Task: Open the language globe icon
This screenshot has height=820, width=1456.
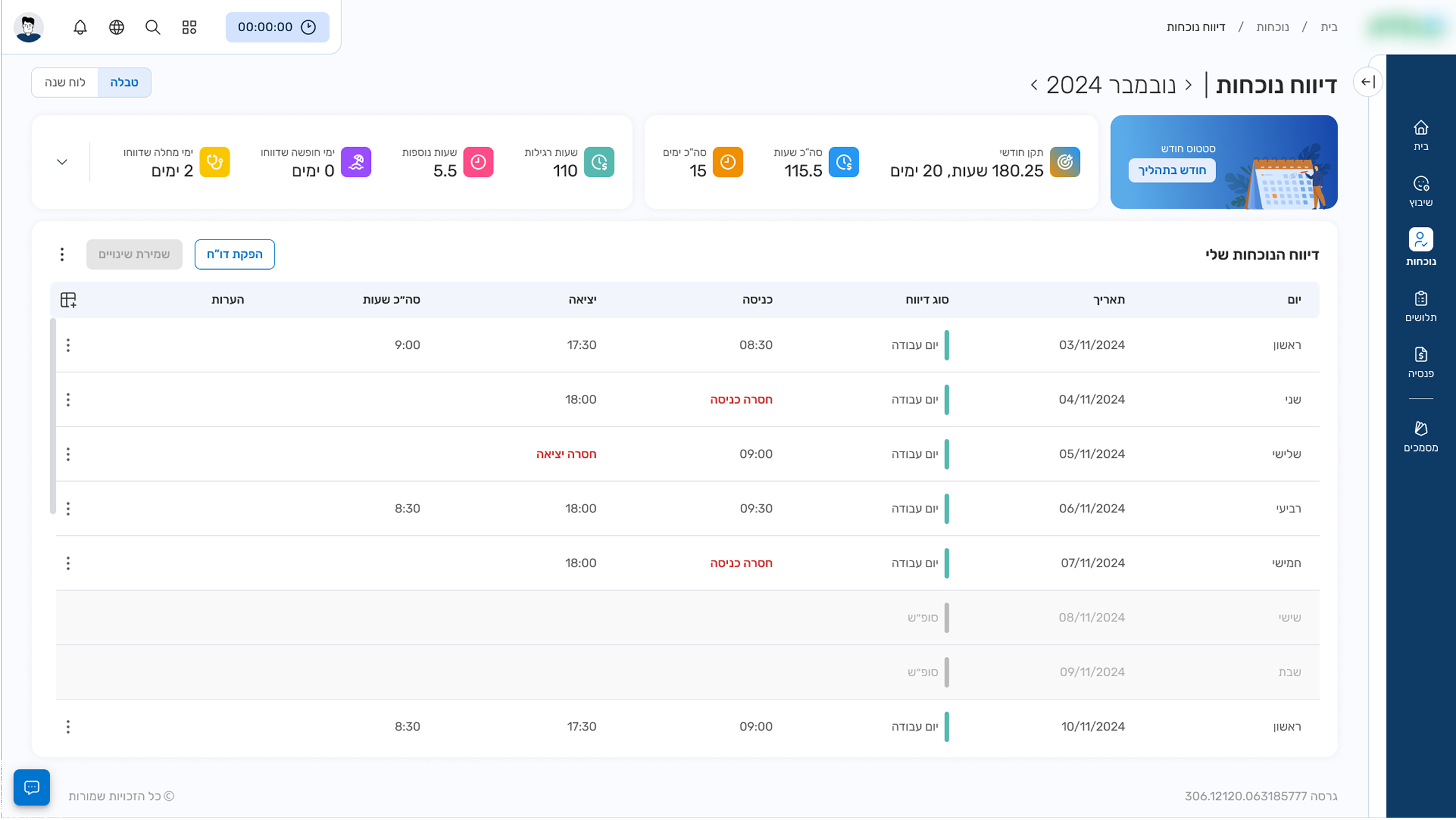Action: (x=117, y=27)
